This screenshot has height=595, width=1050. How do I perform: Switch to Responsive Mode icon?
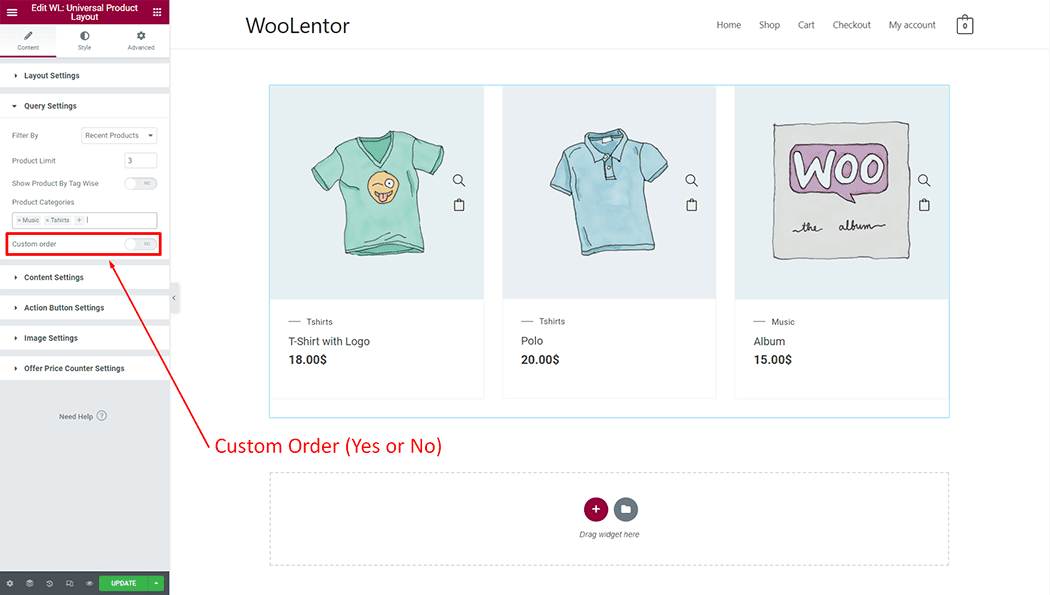click(69, 583)
